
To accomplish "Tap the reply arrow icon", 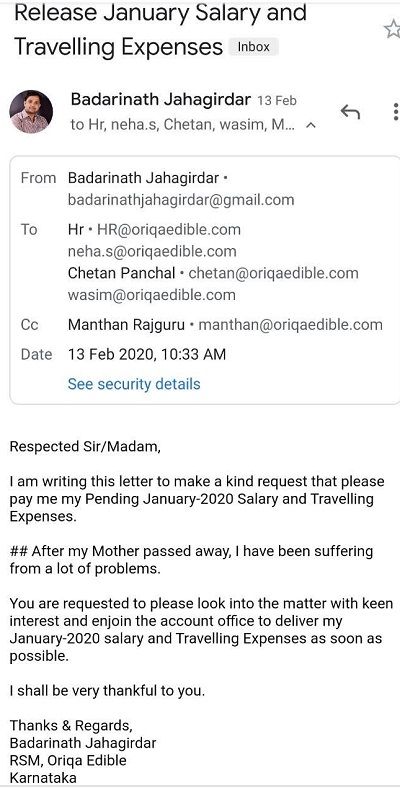I will [x=350, y=111].
